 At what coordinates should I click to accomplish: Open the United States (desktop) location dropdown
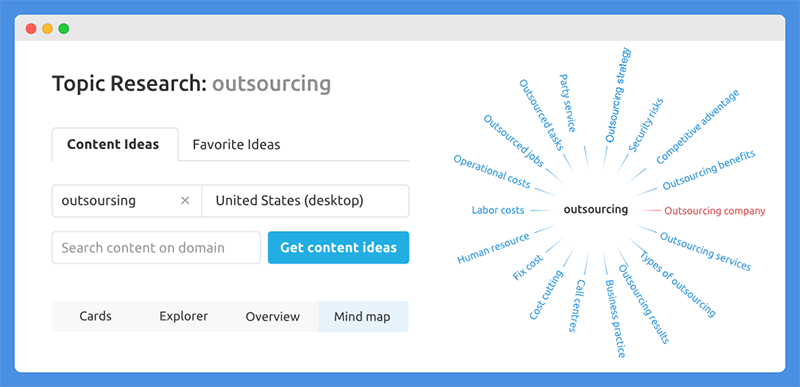click(305, 201)
